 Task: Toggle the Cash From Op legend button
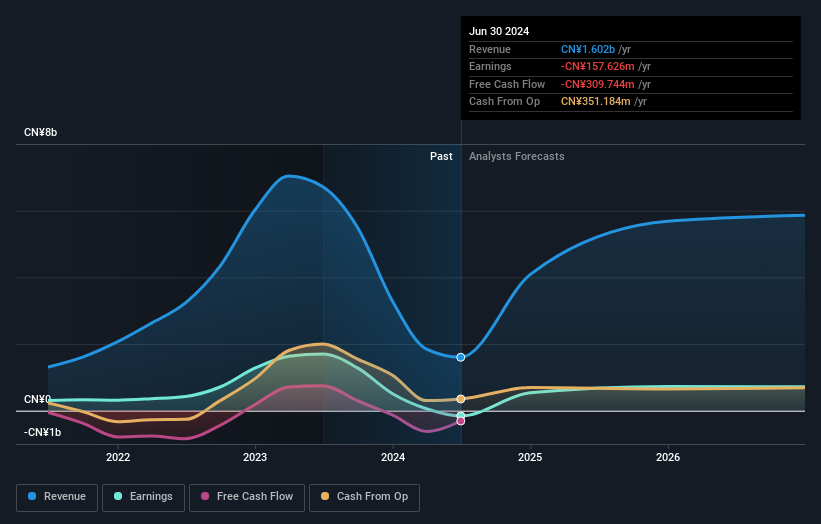pos(364,497)
